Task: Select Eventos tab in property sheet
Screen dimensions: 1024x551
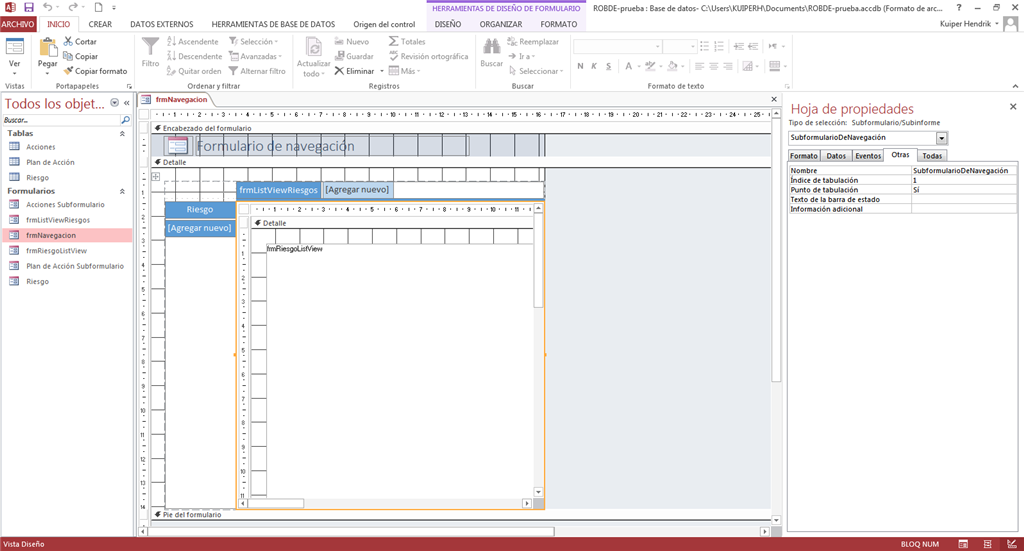Action: pos(868,155)
